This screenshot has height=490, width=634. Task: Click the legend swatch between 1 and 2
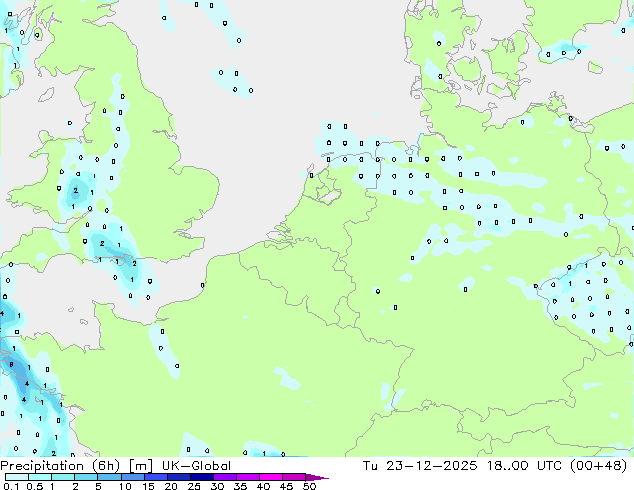(63, 477)
